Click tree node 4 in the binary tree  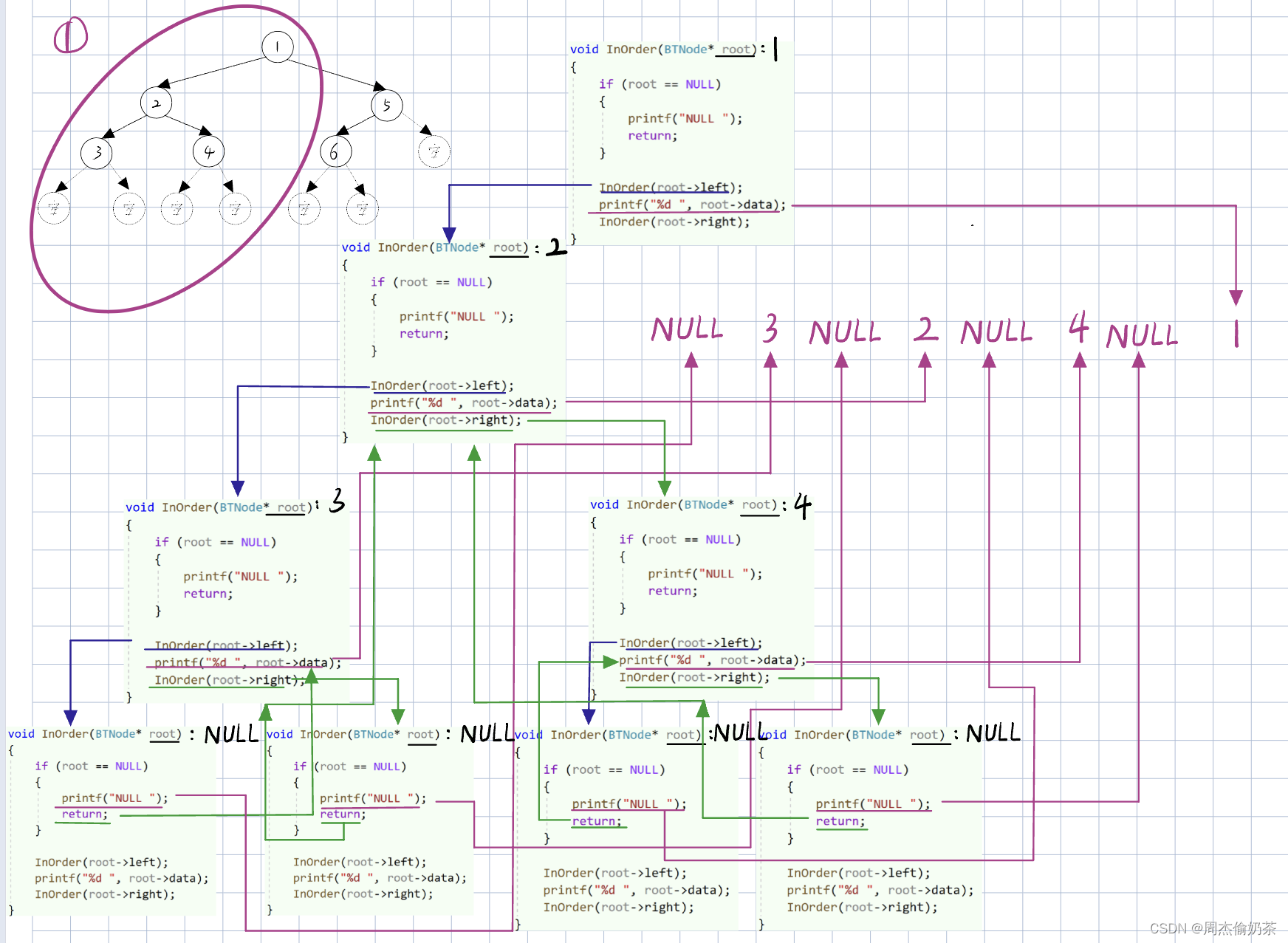[x=209, y=151]
